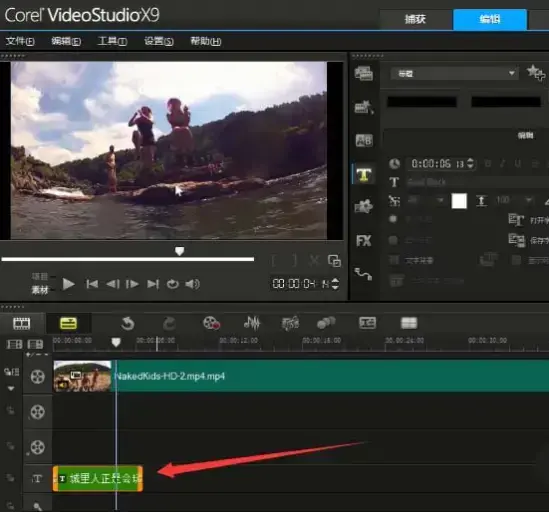Collapse the video track expander arrow
The image size is (549, 512).
[x=11, y=388]
